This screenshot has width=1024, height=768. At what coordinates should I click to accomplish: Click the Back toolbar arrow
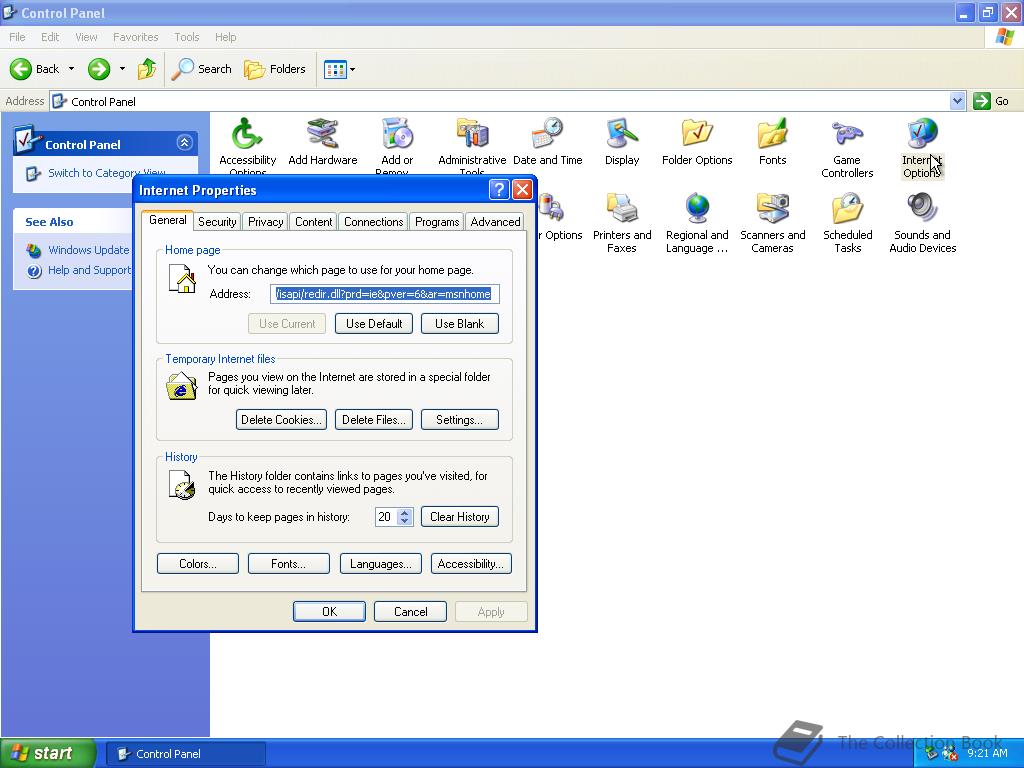pyautogui.click(x=34, y=69)
